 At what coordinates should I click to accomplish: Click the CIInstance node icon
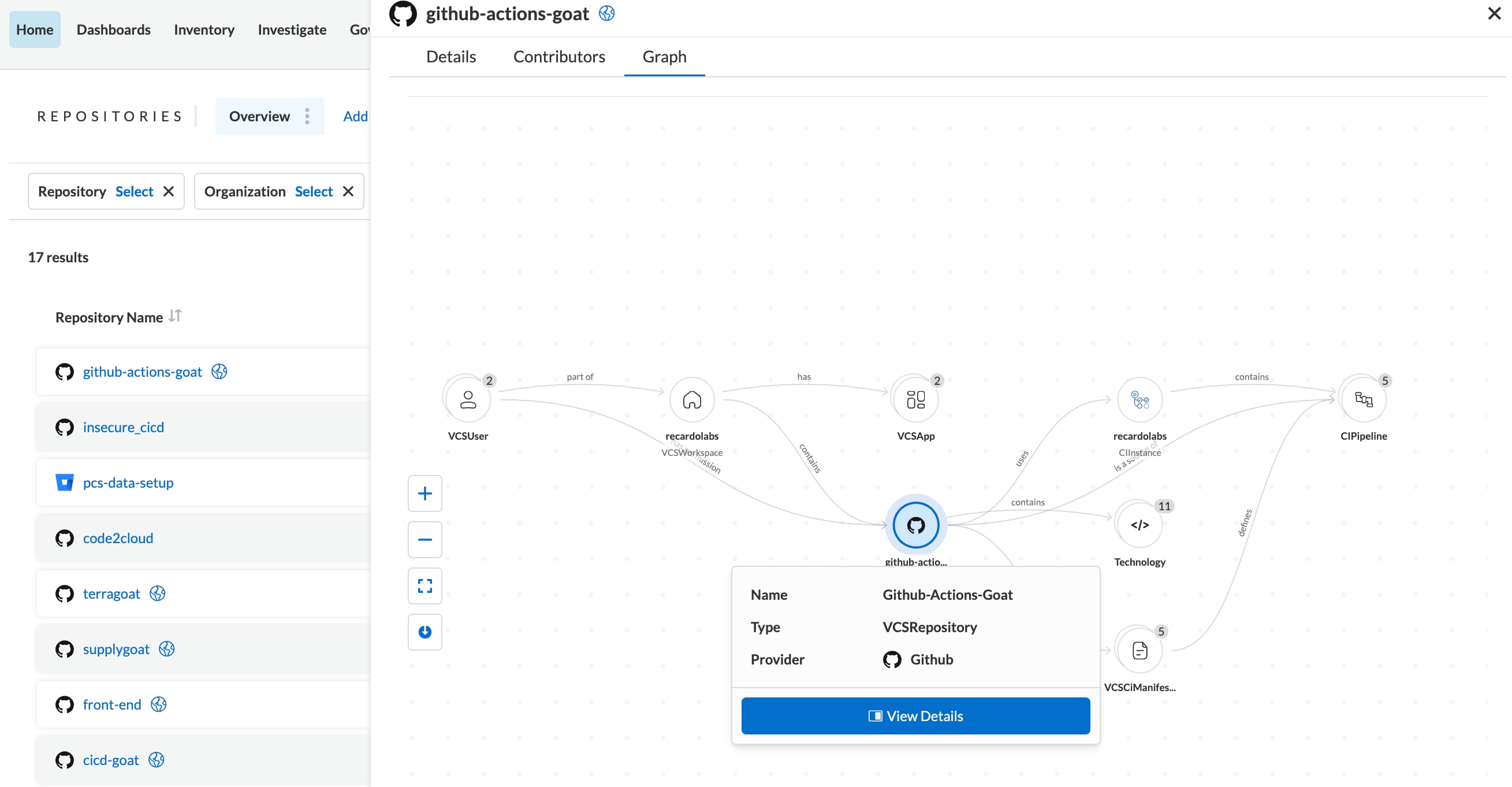pos(1139,399)
